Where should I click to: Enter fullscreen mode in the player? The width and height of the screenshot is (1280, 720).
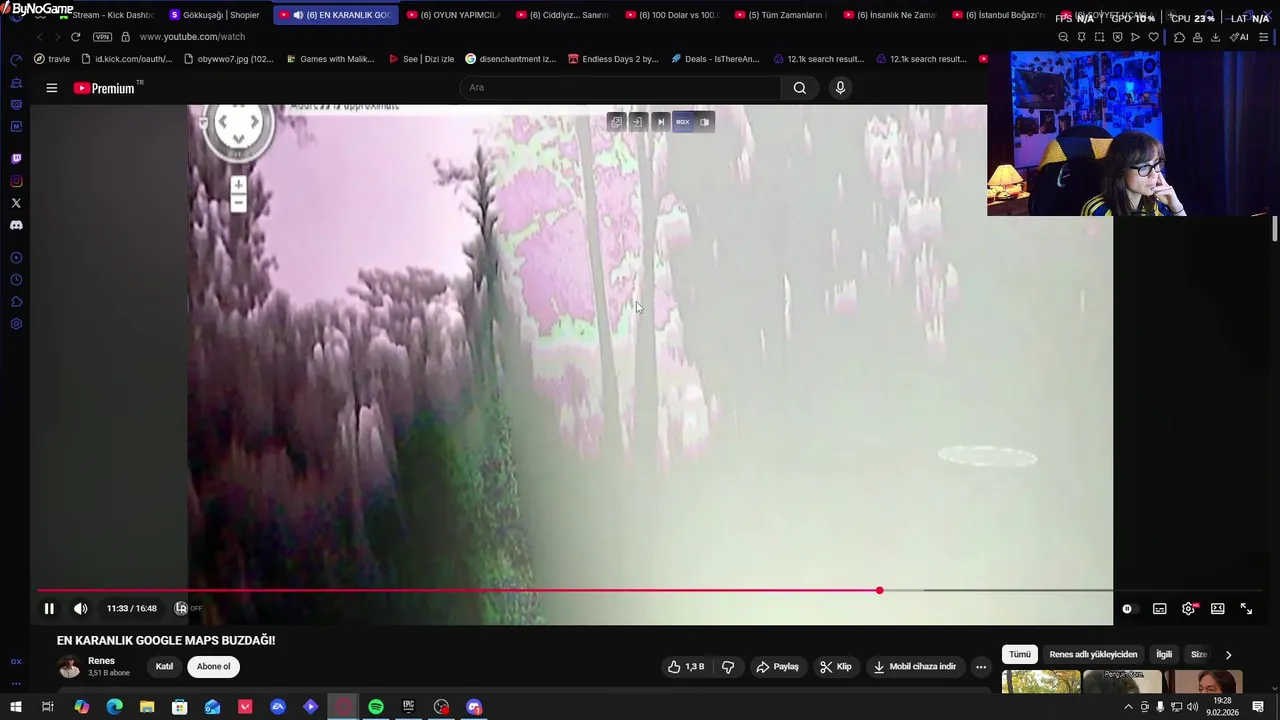click(x=1247, y=609)
